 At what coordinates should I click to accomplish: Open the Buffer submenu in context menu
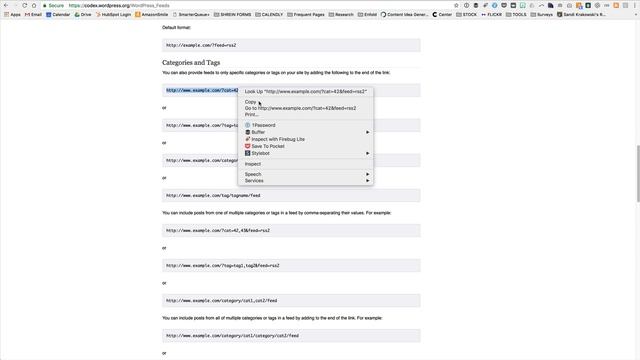[x=305, y=132]
